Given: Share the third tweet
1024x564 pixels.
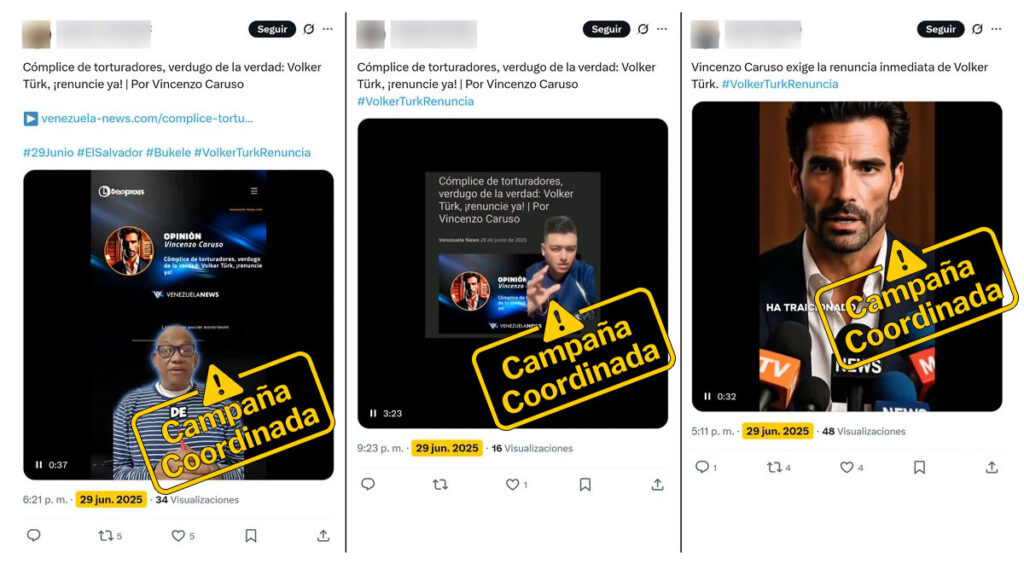Looking at the screenshot, I should [x=992, y=467].
